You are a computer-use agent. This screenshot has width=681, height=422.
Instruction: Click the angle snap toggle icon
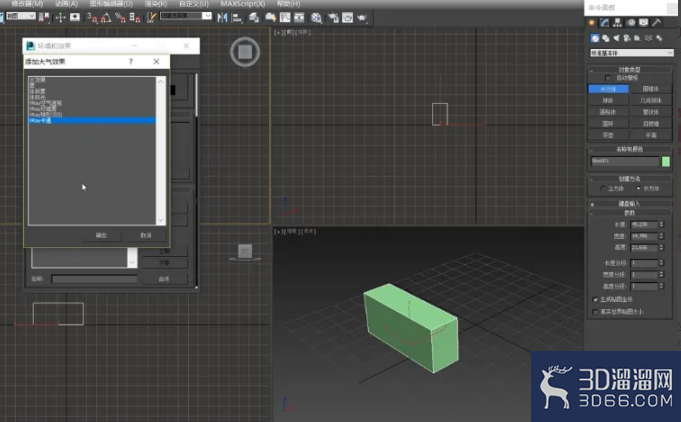click(x=106, y=17)
